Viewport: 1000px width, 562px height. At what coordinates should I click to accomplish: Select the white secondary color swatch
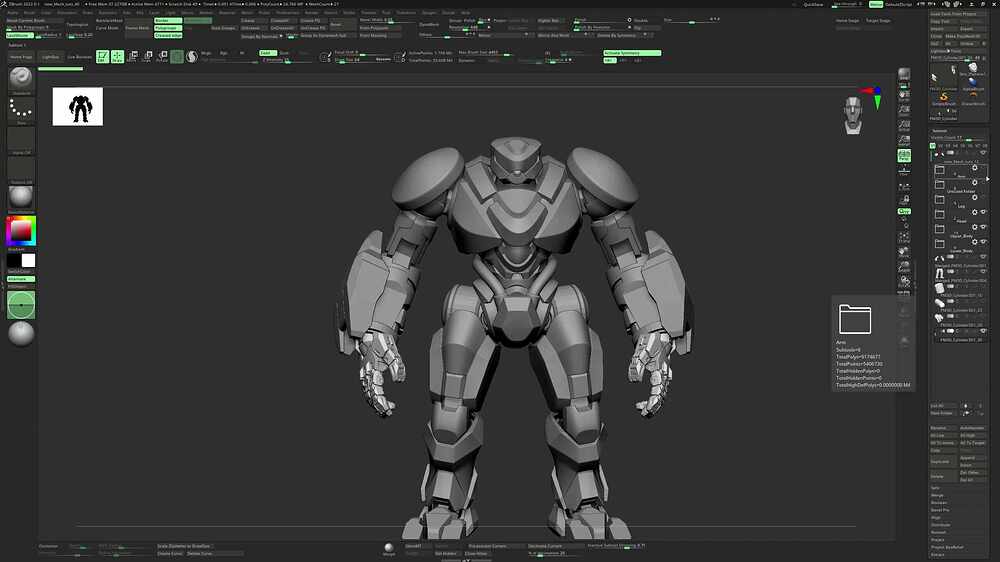click(28, 260)
